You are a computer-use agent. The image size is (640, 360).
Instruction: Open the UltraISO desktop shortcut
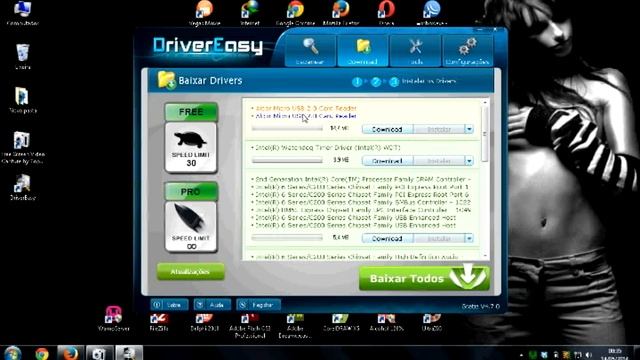(x=431, y=322)
